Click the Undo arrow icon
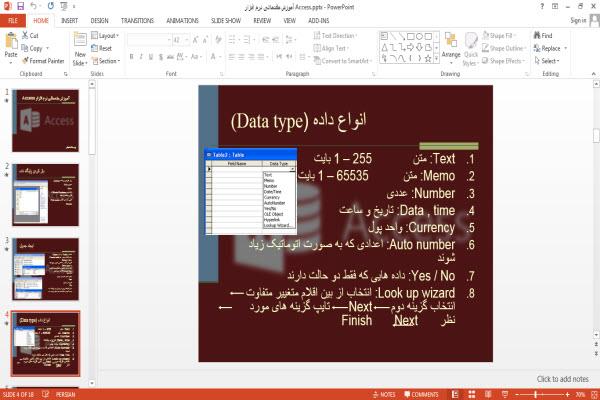The width and height of the screenshot is (600, 400). click(34, 6)
